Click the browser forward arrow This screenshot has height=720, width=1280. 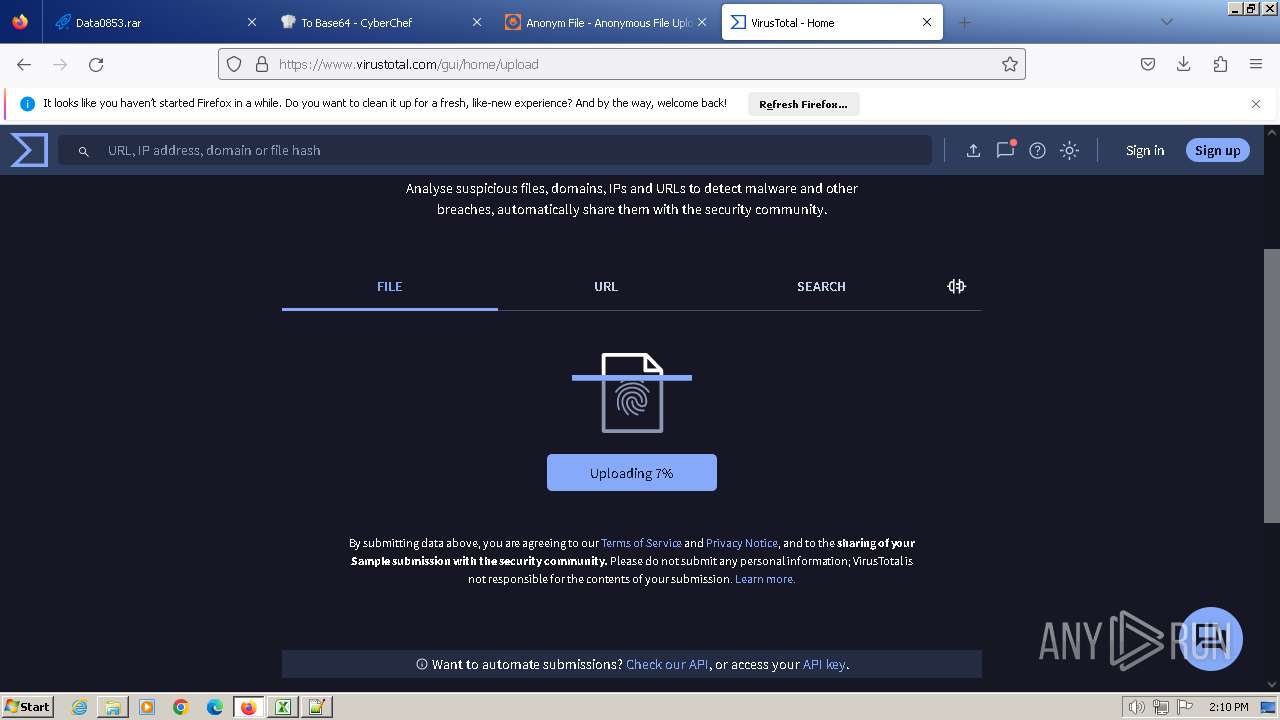pyautogui.click(x=60, y=64)
